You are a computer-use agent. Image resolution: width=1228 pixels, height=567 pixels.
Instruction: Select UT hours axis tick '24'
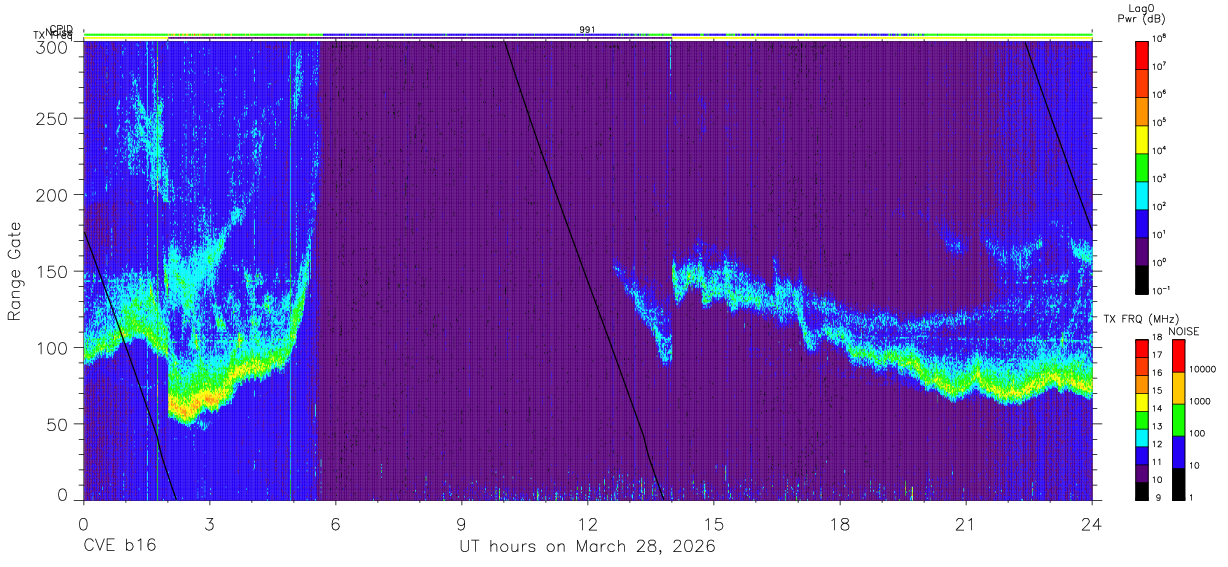click(1092, 524)
